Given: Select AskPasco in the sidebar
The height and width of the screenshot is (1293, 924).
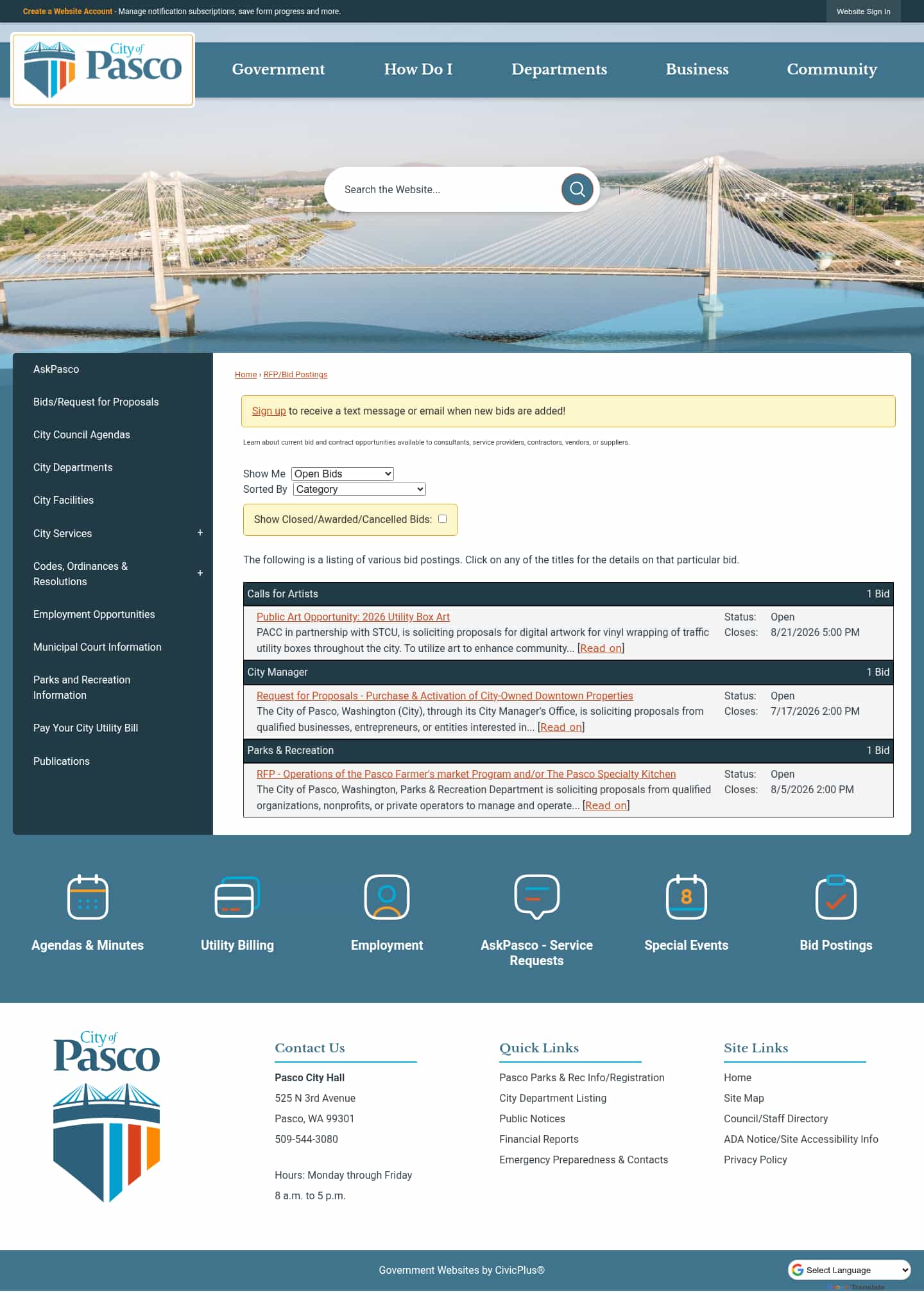Looking at the screenshot, I should click(56, 369).
